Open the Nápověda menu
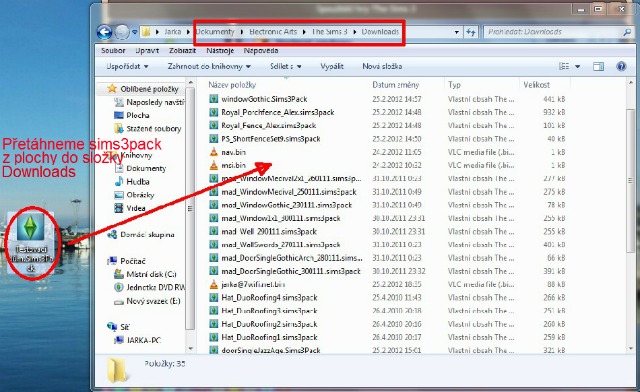The image size is (640, 392). 261,51
